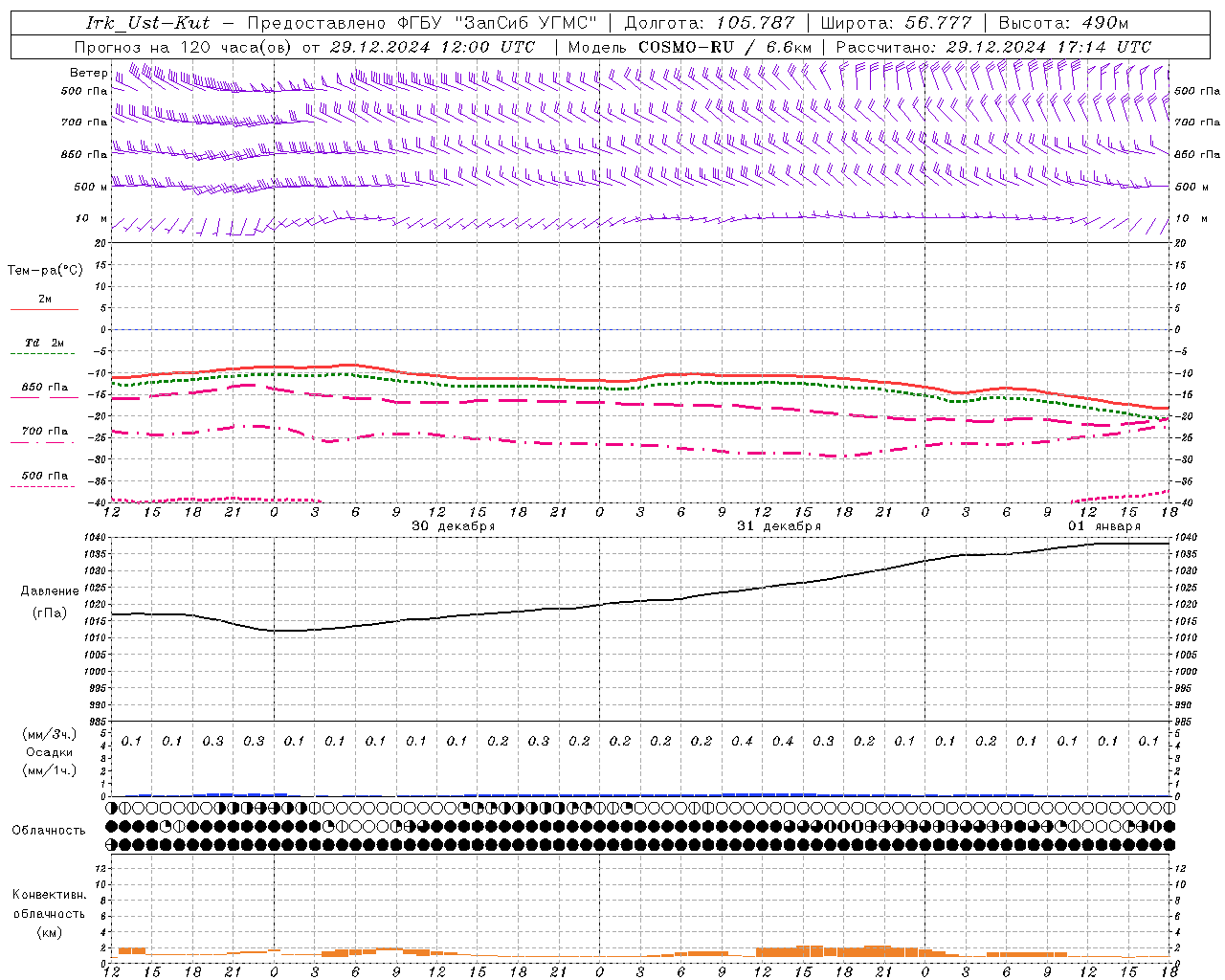The width and height of the screenshot is (1225, 980).
Task: Click the Ветер panel label
Action: point(89,73)
